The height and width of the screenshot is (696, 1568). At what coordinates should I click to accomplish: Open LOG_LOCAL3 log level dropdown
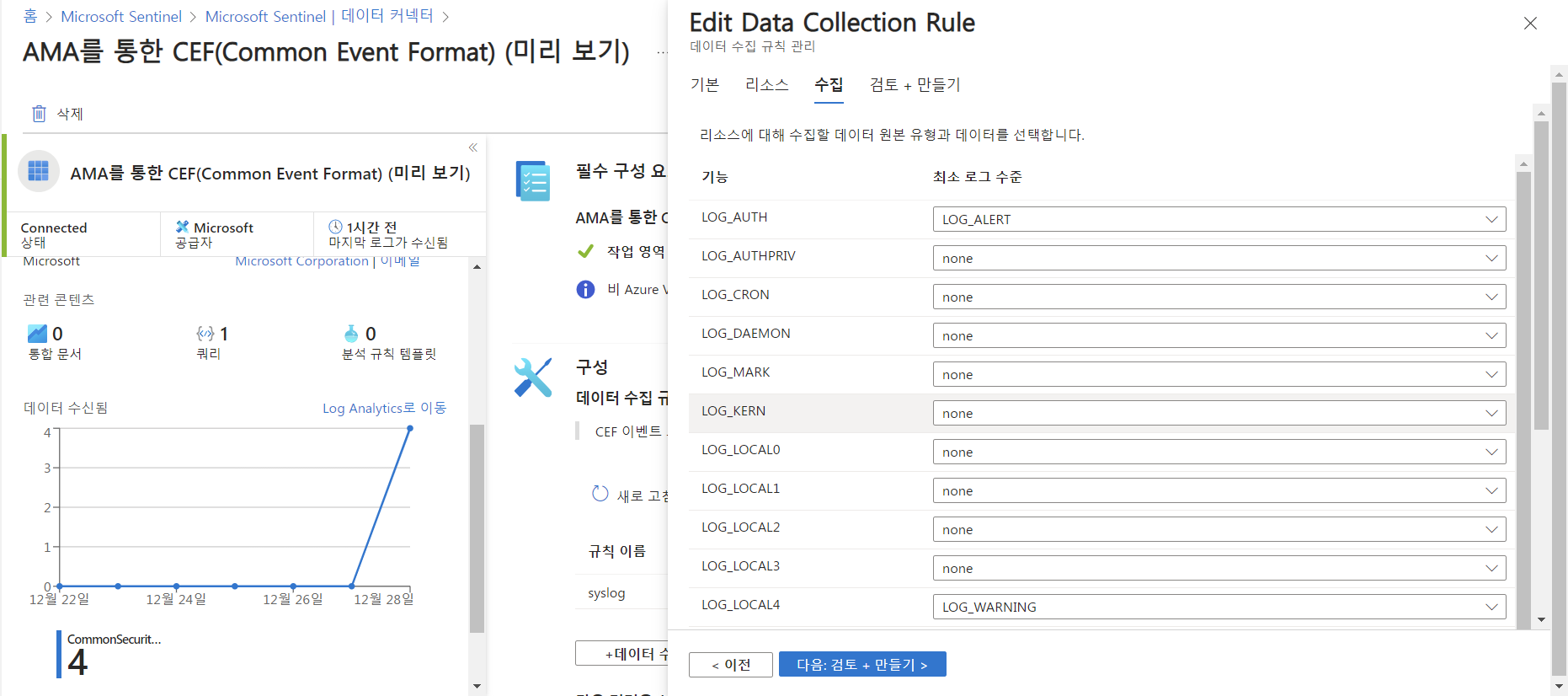[1219, 568]
